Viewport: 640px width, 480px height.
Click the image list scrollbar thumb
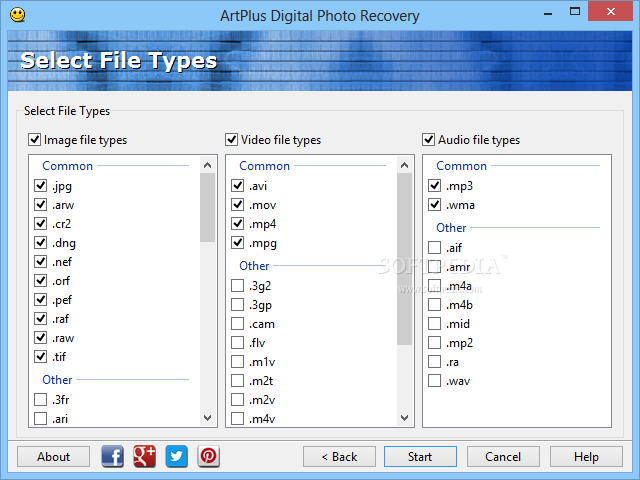tap(207, 207)
